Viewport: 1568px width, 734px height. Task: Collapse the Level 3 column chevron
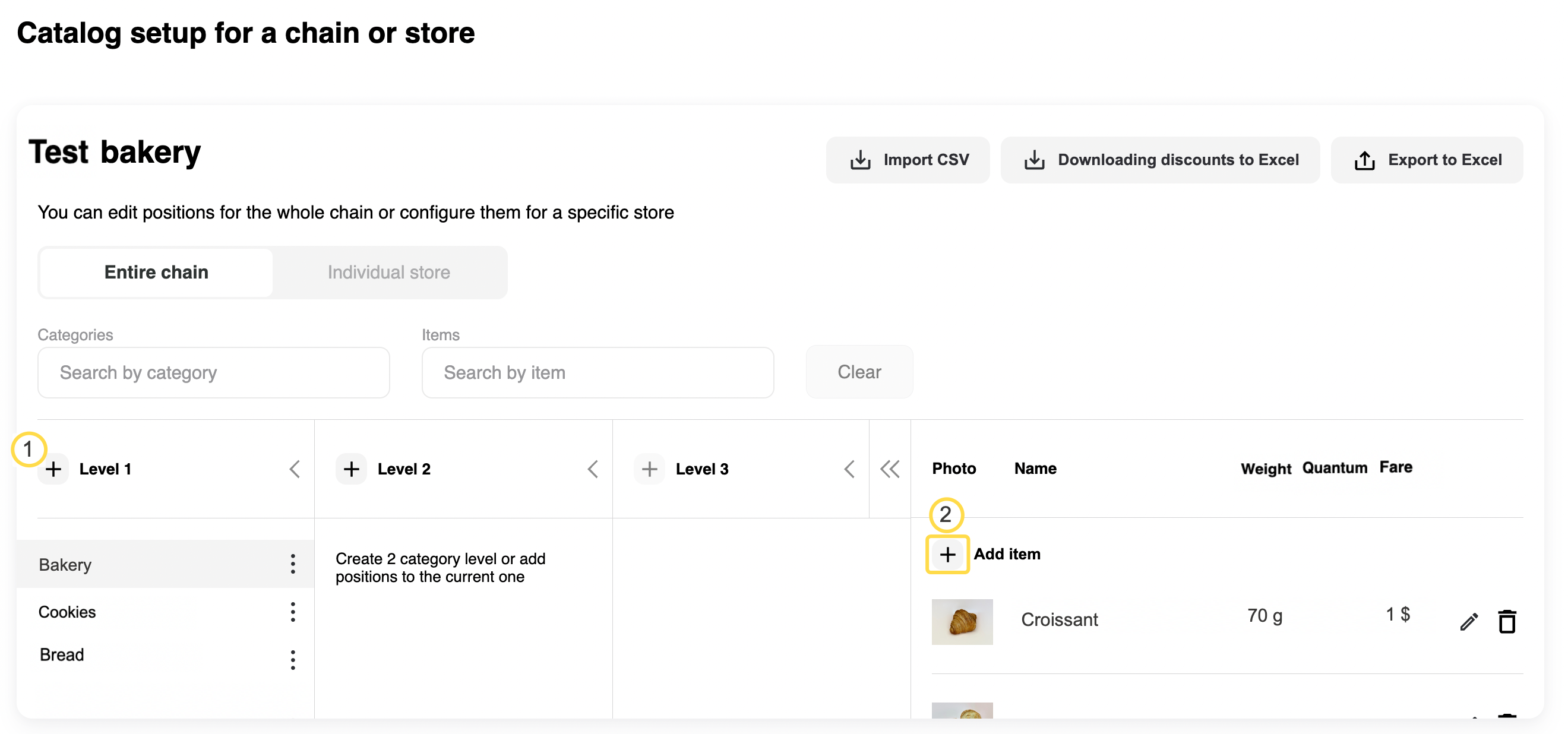tap(849, 469)
